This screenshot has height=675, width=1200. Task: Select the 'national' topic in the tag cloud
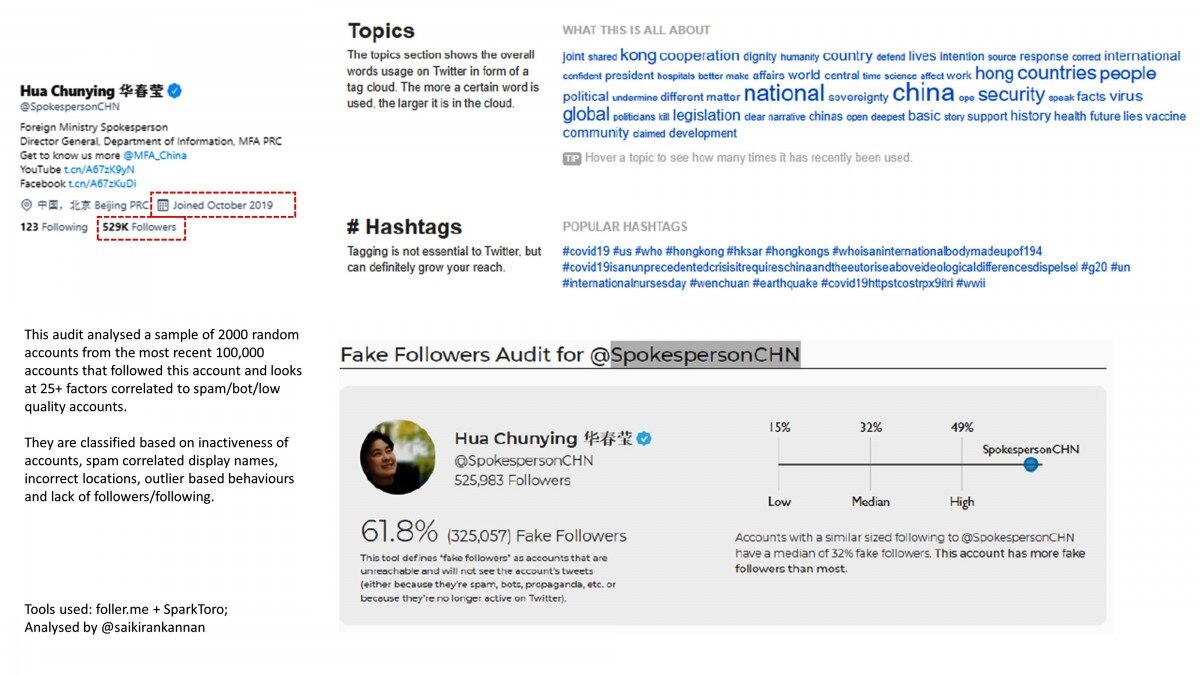pos(784,94)
